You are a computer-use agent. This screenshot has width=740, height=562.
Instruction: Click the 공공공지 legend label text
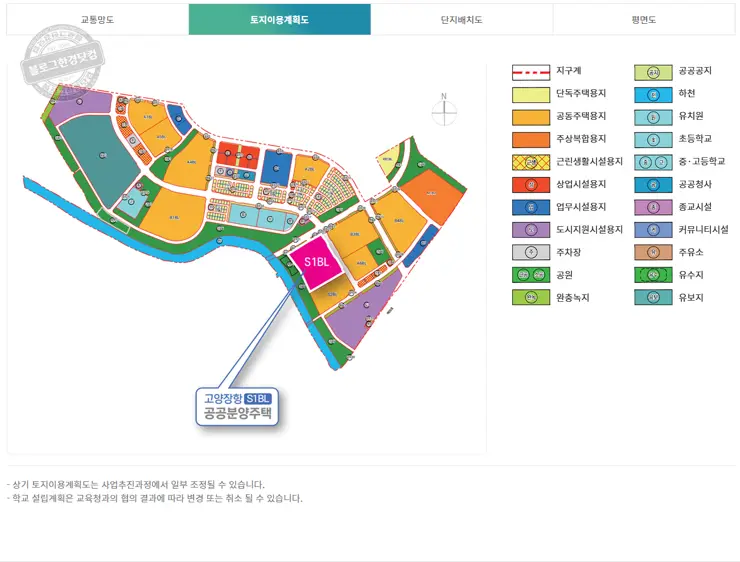coord(695,71)
